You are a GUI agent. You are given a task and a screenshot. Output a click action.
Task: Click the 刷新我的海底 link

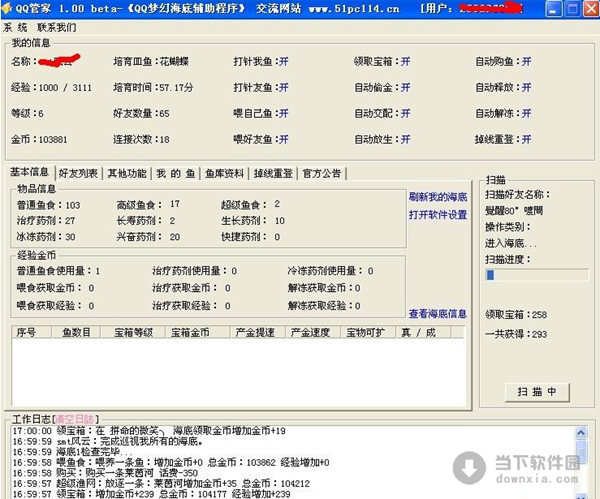pyautogui.click(x=438, y=197)
